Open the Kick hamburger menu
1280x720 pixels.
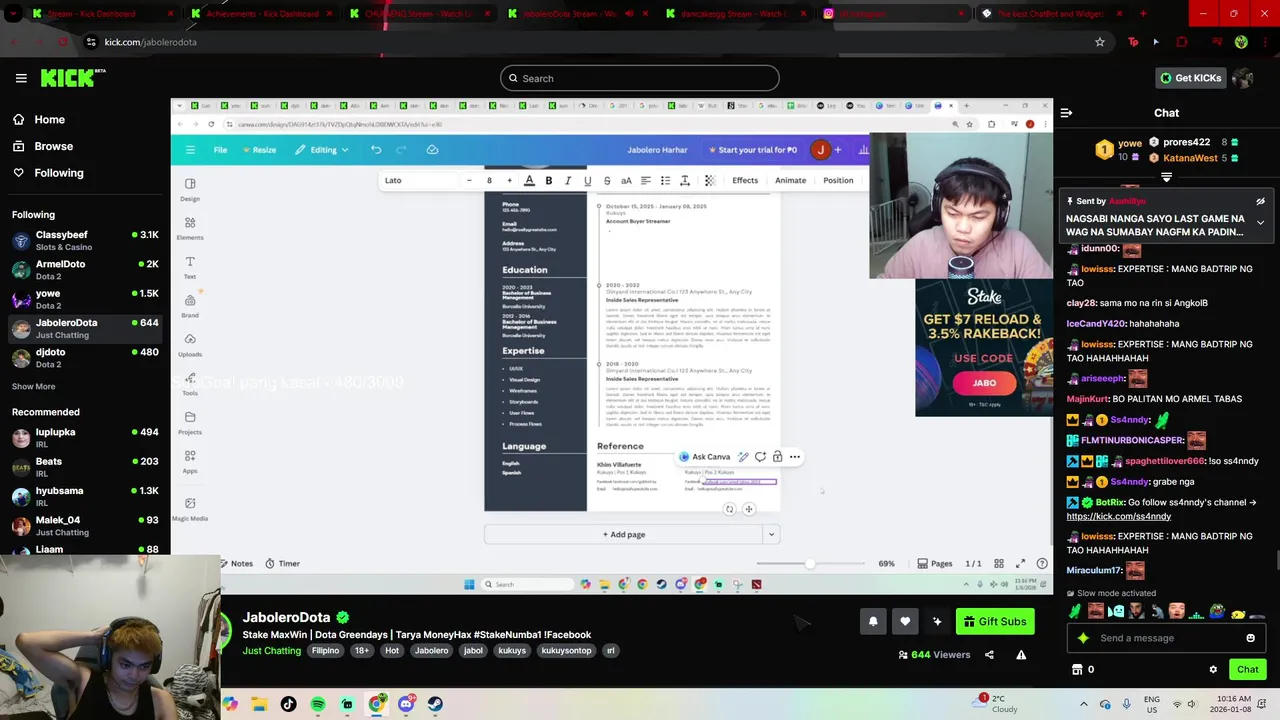[21, 78]
